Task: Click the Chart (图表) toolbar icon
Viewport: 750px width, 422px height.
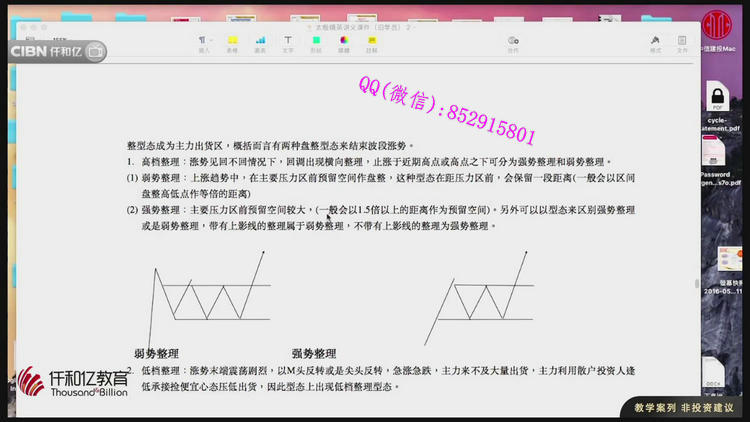Action: tap(260, 42)
